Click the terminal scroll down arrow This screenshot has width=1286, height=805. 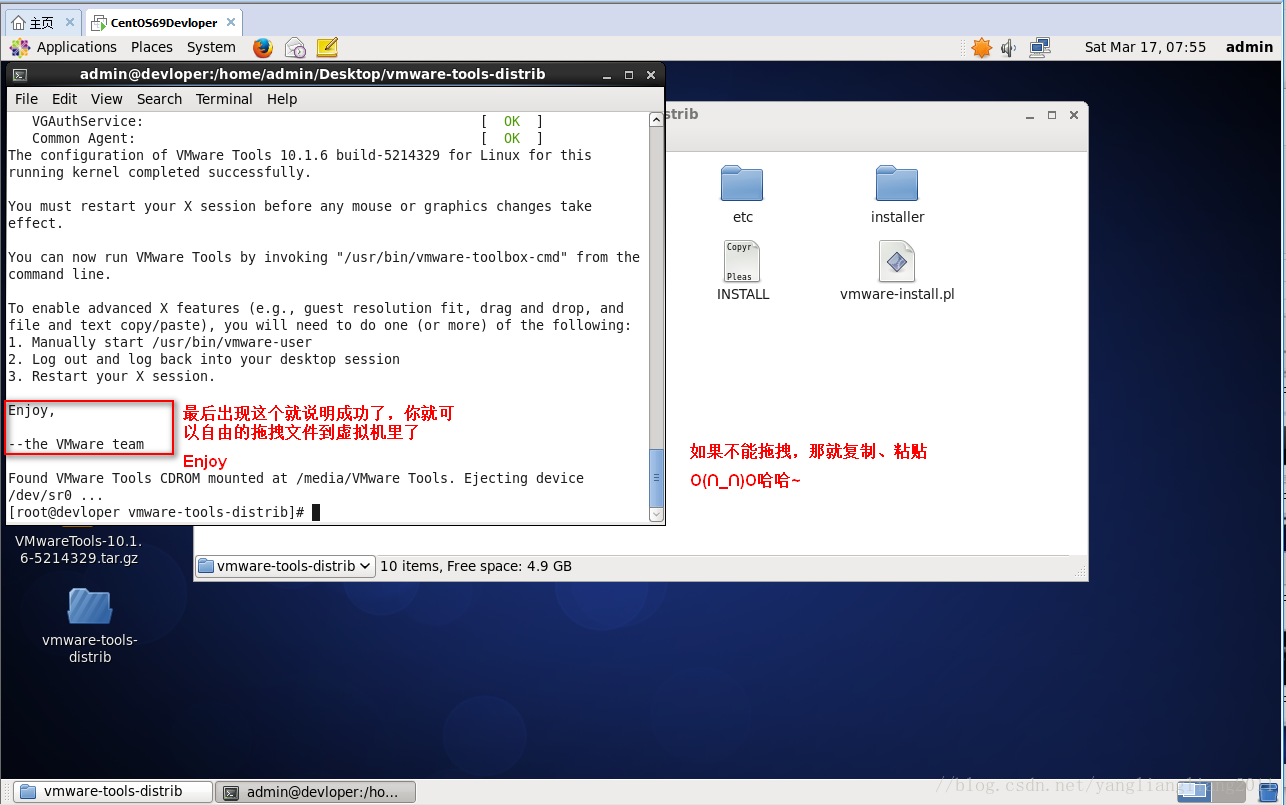click(x=657, y=514)
